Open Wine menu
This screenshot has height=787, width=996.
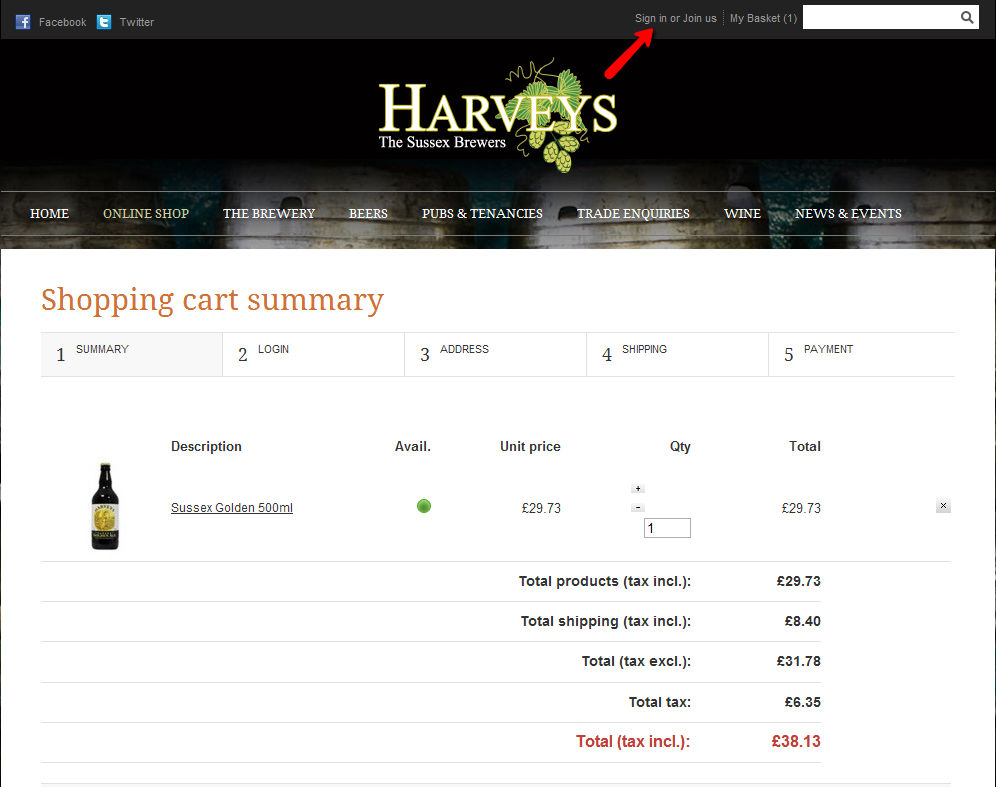click(x=743, y=213)
